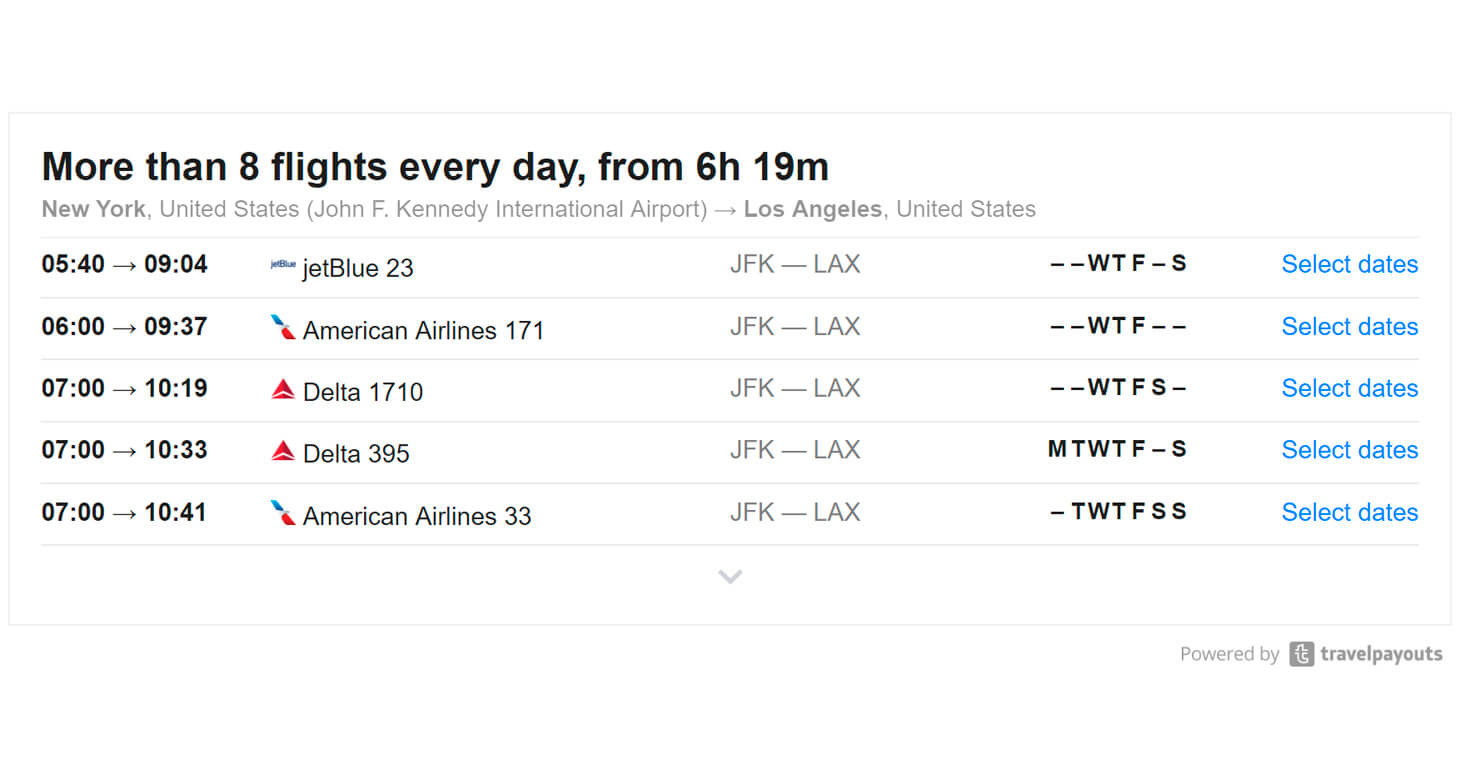Open the Powered by travelpayouts link

pos(1311,654)
